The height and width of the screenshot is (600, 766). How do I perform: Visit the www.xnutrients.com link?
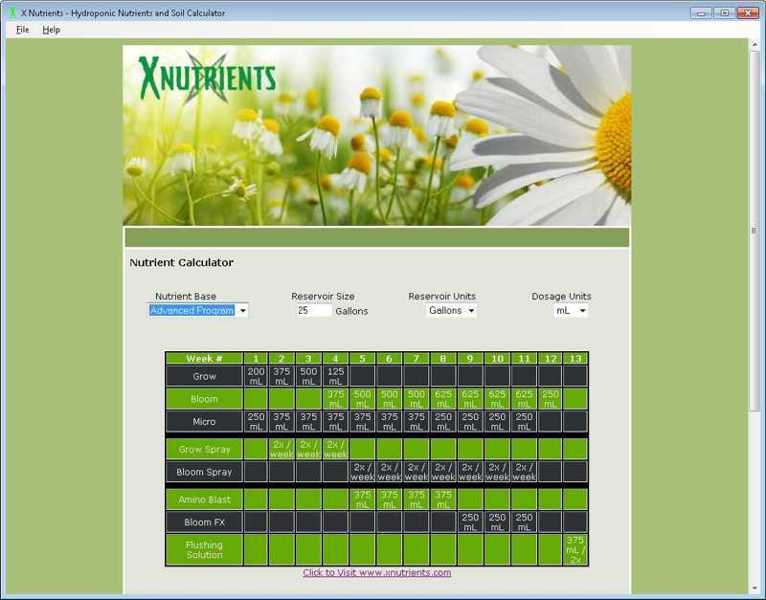click(377, 572)
